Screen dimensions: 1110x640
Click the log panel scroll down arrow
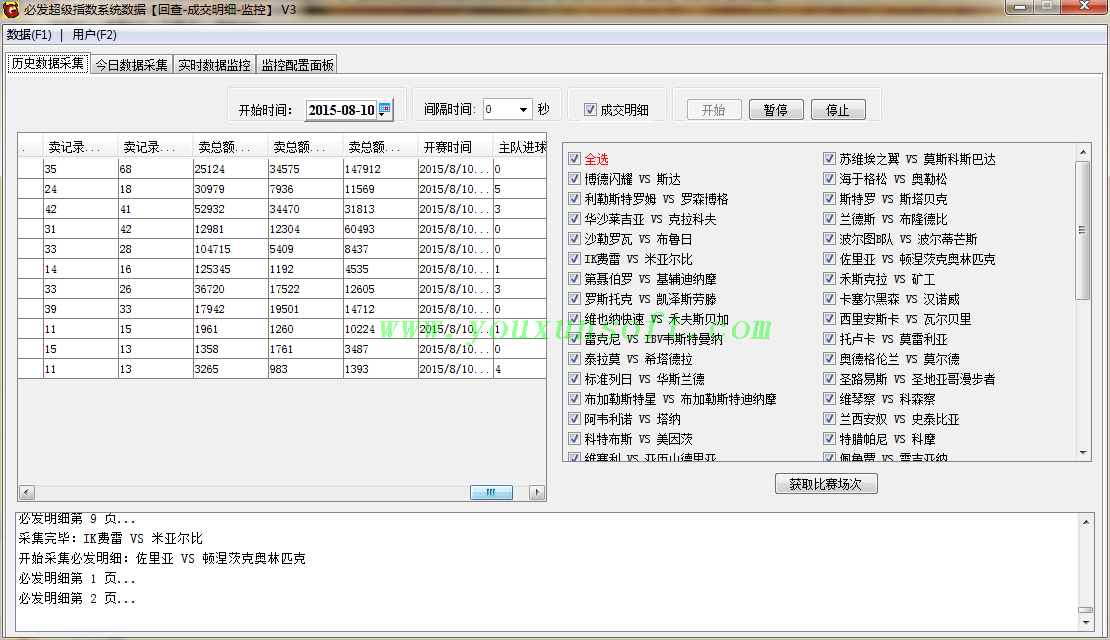pos(1086,623)
